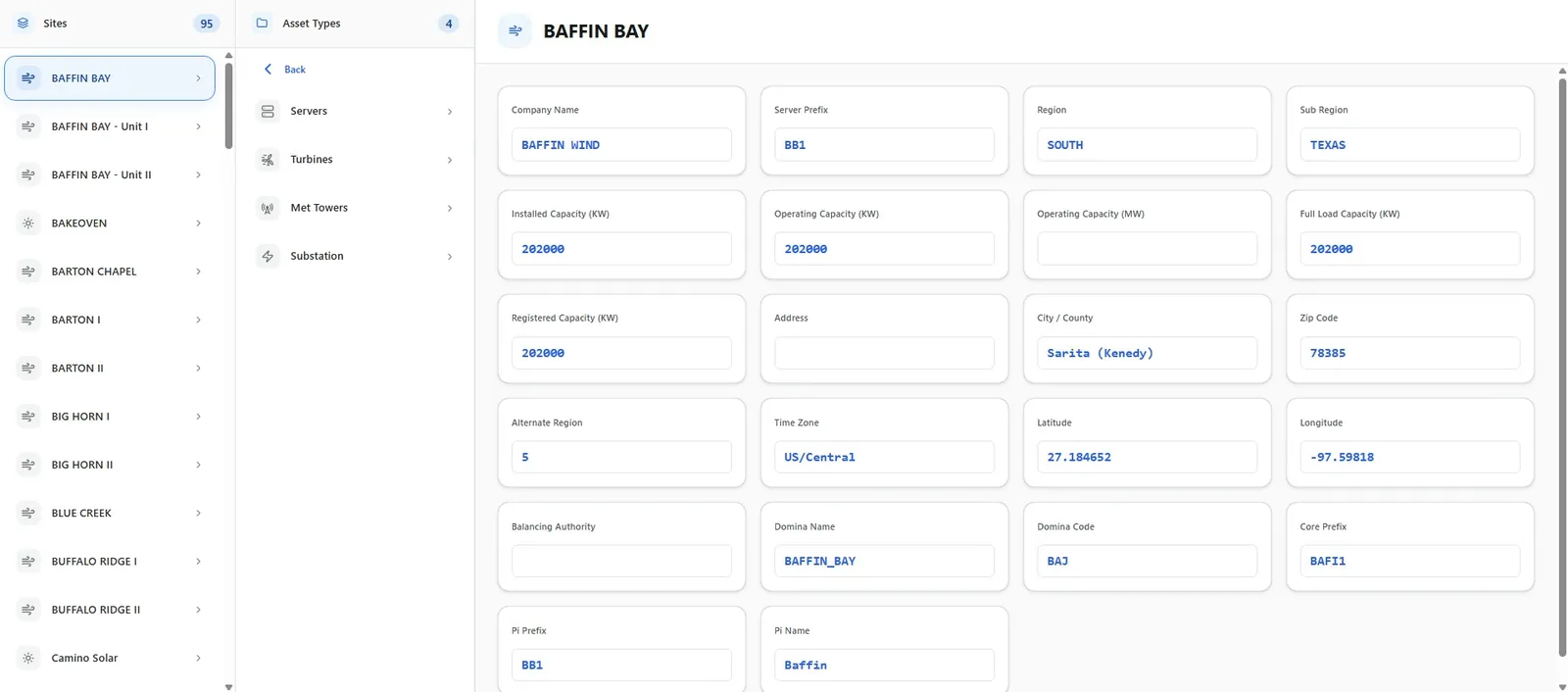Click the Core Prefix field BAFI1
The width and height of the screenshot is (1568, 692).
point(1409,561)
